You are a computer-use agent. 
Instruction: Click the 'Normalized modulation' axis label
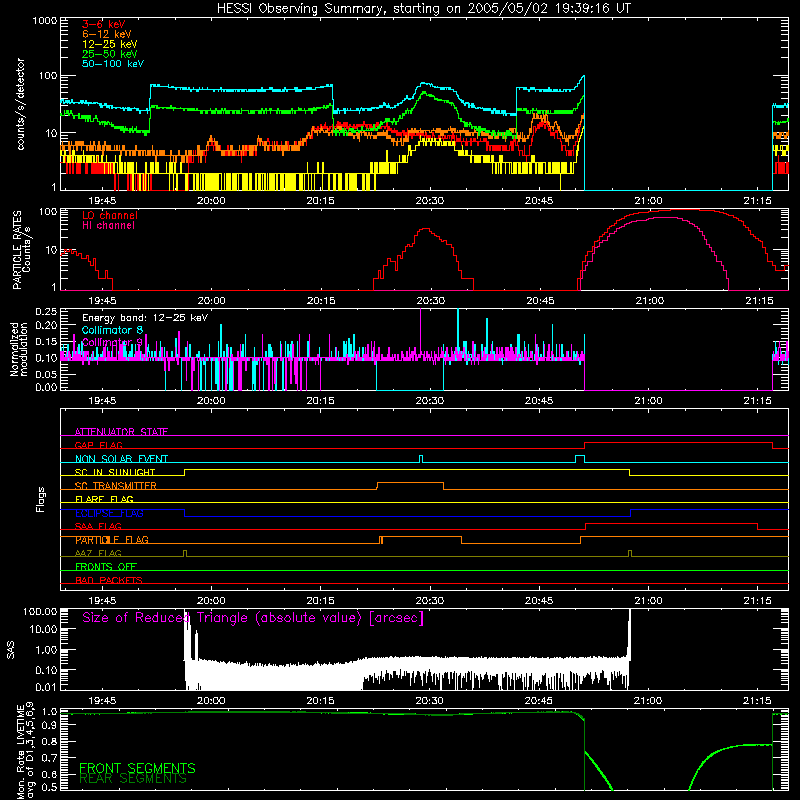(x=19, y=349)
